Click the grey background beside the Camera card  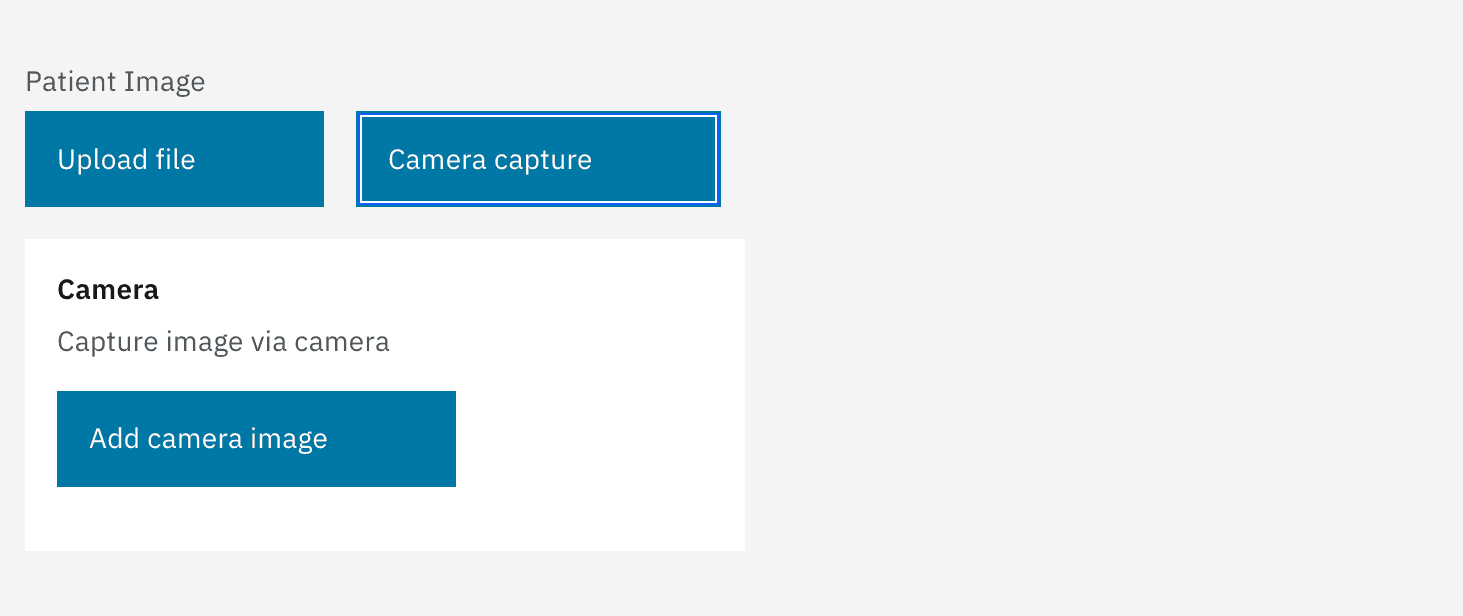tap(1100, 400)
